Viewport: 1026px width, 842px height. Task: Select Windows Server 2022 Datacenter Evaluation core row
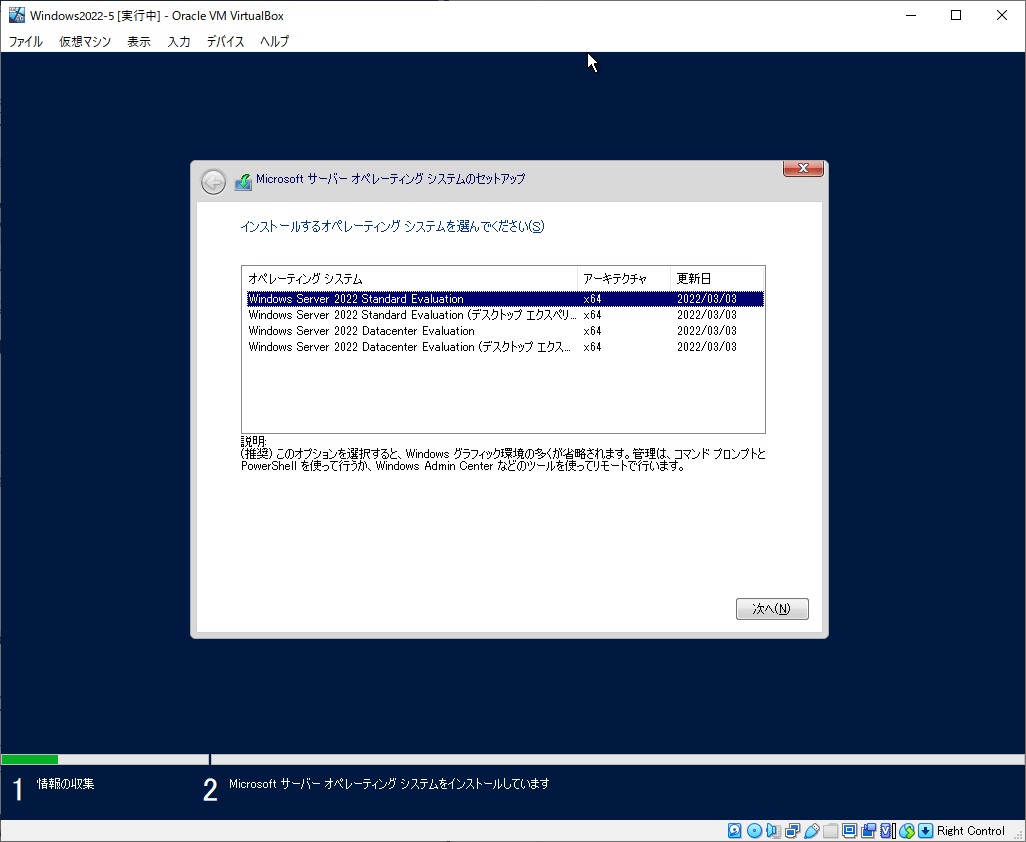pyautogui.click(x=504, y=331)
